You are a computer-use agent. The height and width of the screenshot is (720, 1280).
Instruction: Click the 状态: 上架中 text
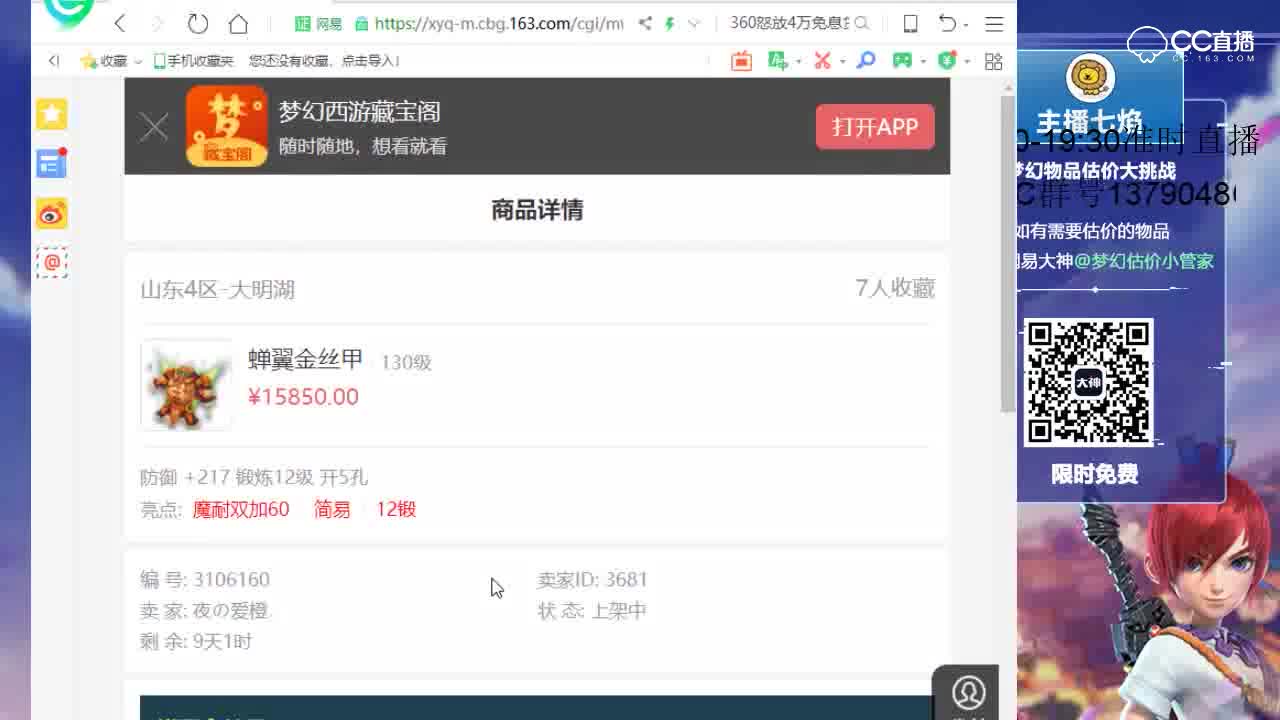point(592,610)
